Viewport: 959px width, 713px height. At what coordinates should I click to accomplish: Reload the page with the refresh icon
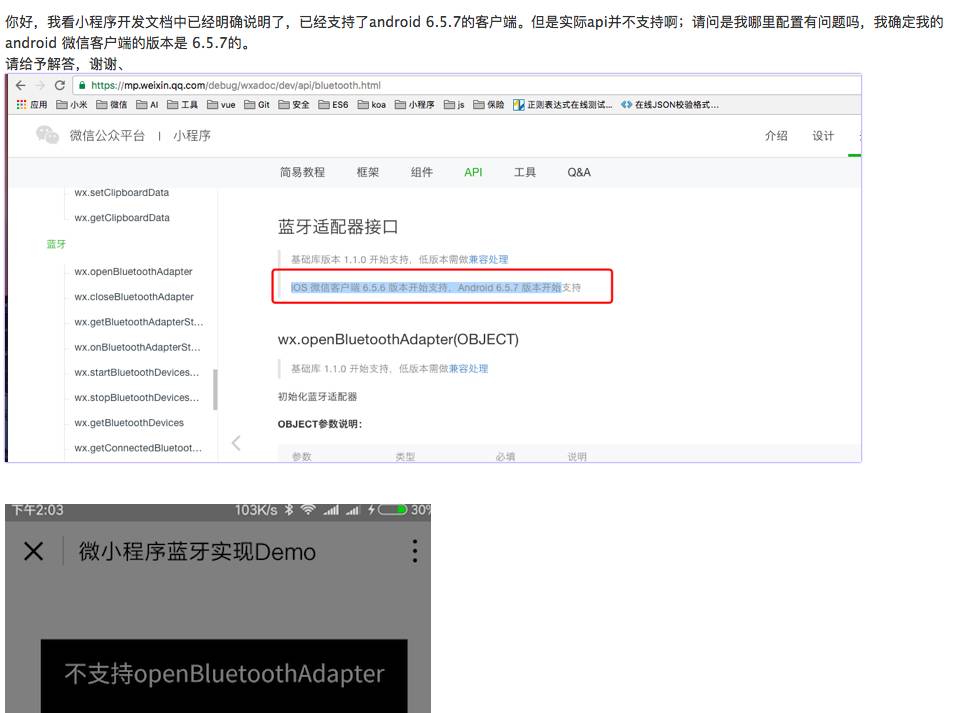tap(59, 85)
